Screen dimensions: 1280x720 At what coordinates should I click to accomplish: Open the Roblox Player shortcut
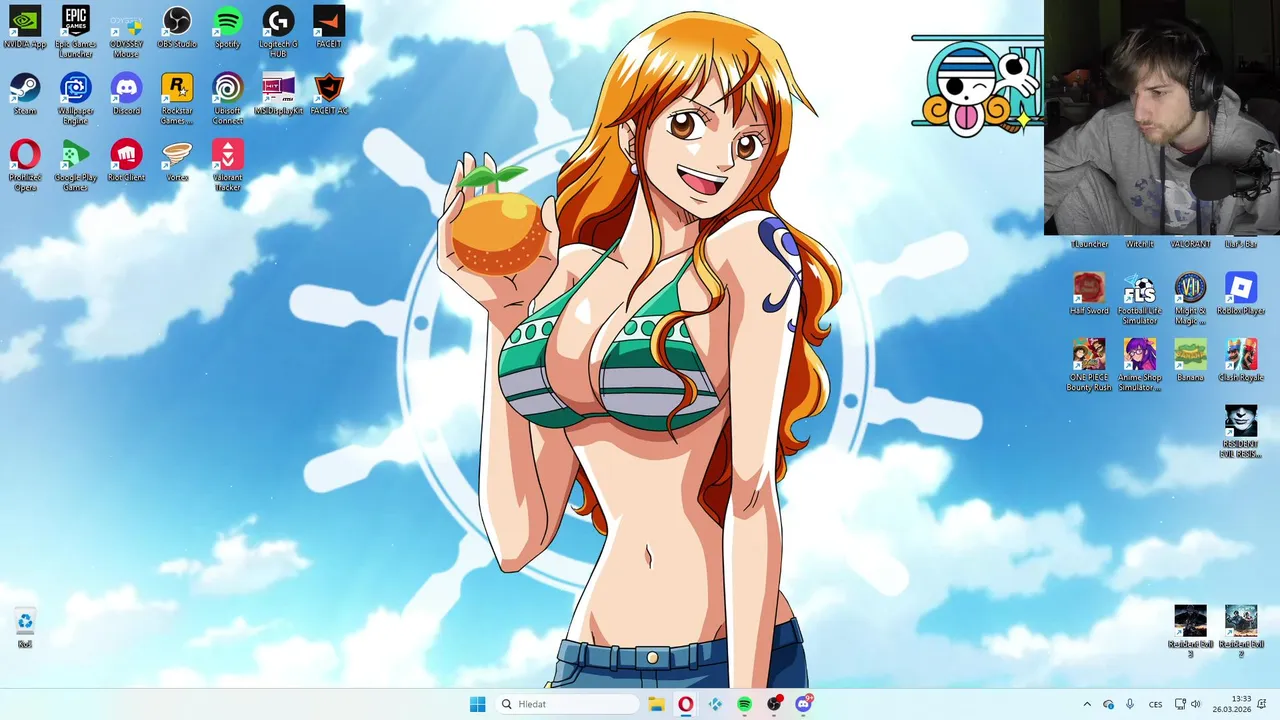click(x=1241, y=294)
